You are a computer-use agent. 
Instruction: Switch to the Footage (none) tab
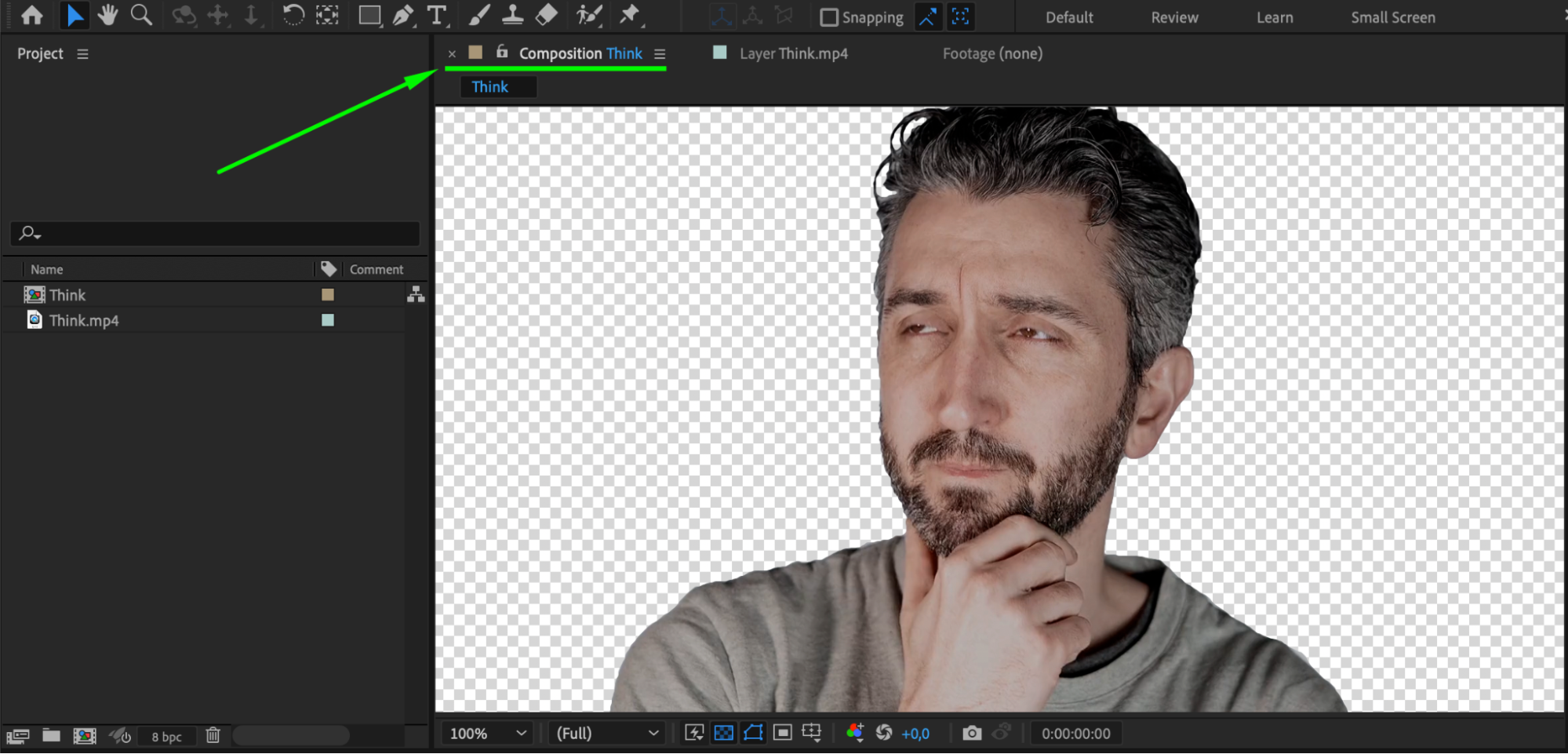tap(992, 53)
